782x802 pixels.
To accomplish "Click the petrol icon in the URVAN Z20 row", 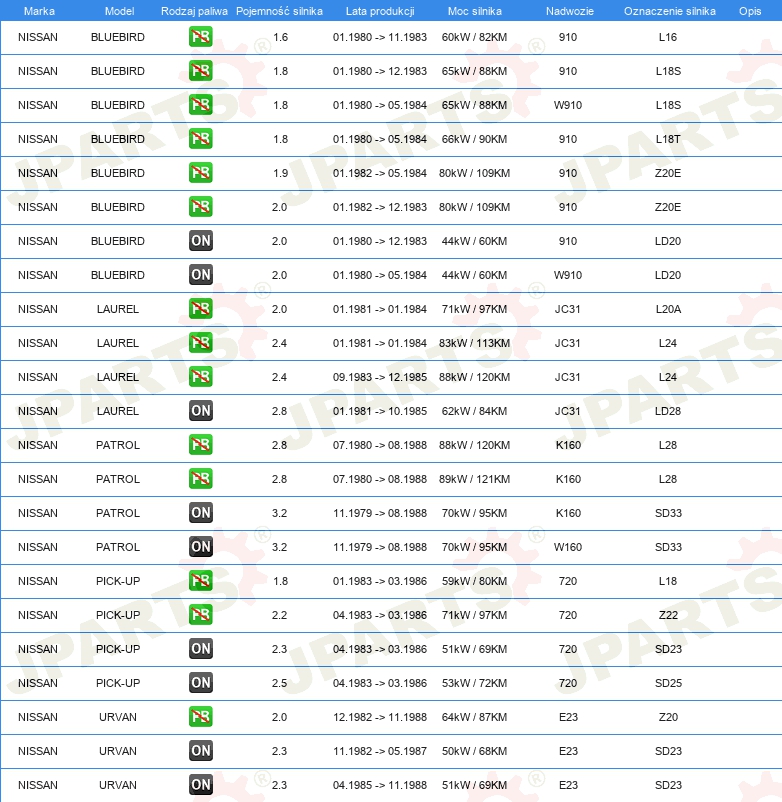I will [x=200, y=717].
